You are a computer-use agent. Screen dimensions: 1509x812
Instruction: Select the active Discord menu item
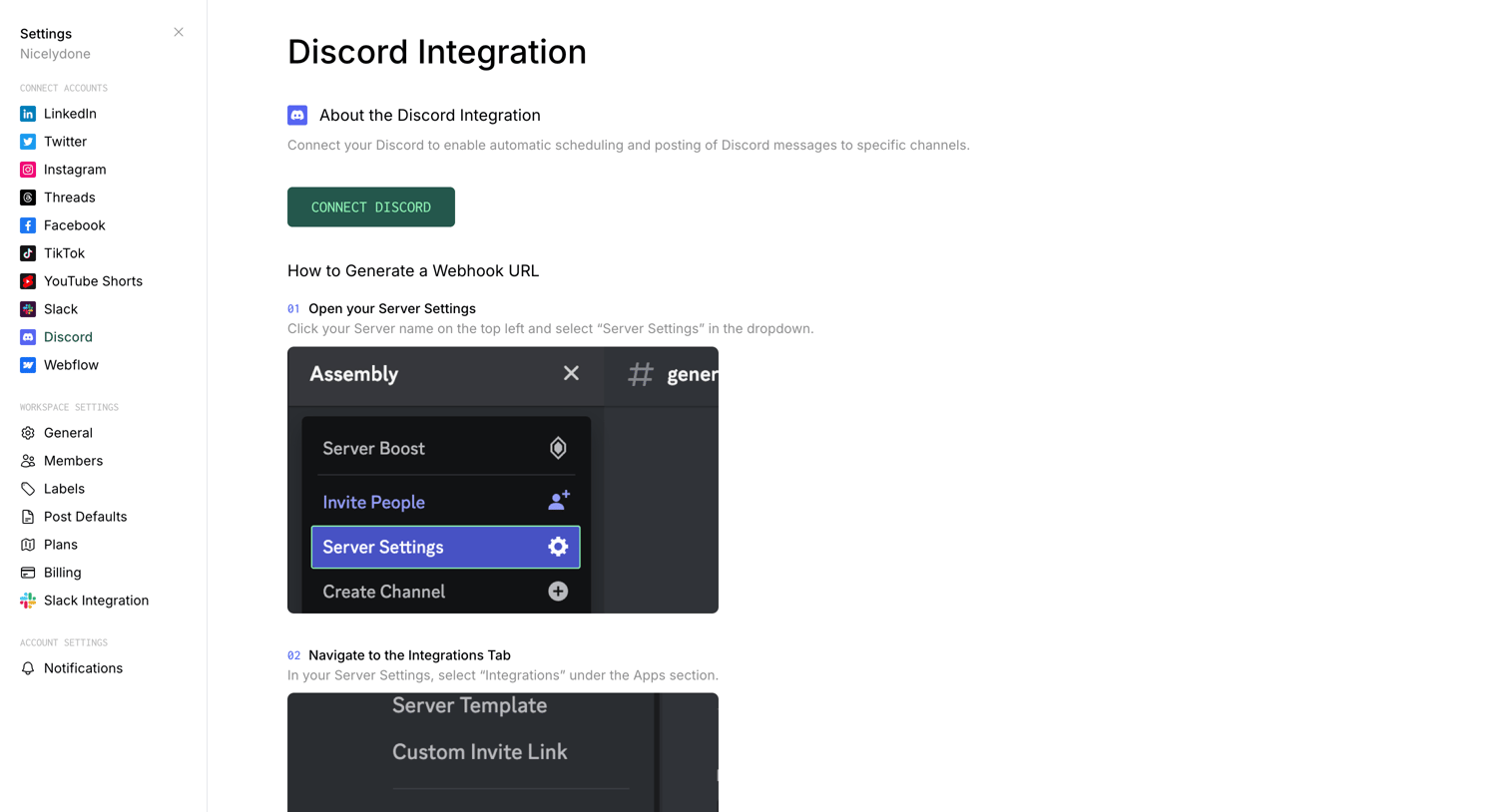[68, 337]
